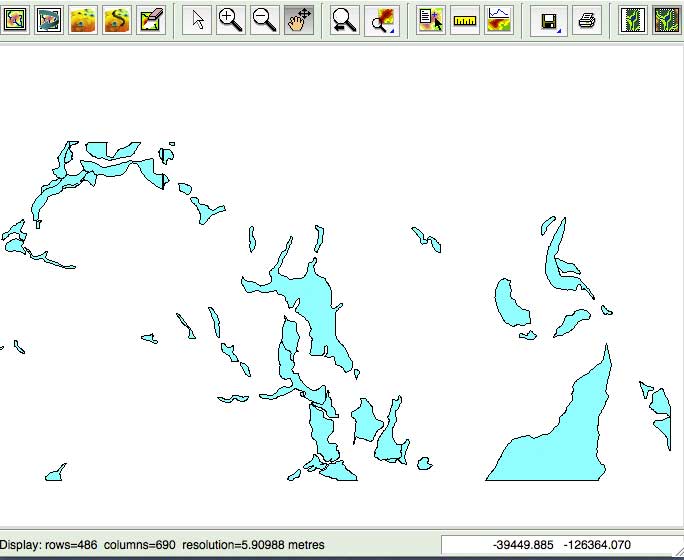The height and width of the screenshot is (560, 684).
Task: Click the previous zoom extent magnifier
Action: (345, 20)
